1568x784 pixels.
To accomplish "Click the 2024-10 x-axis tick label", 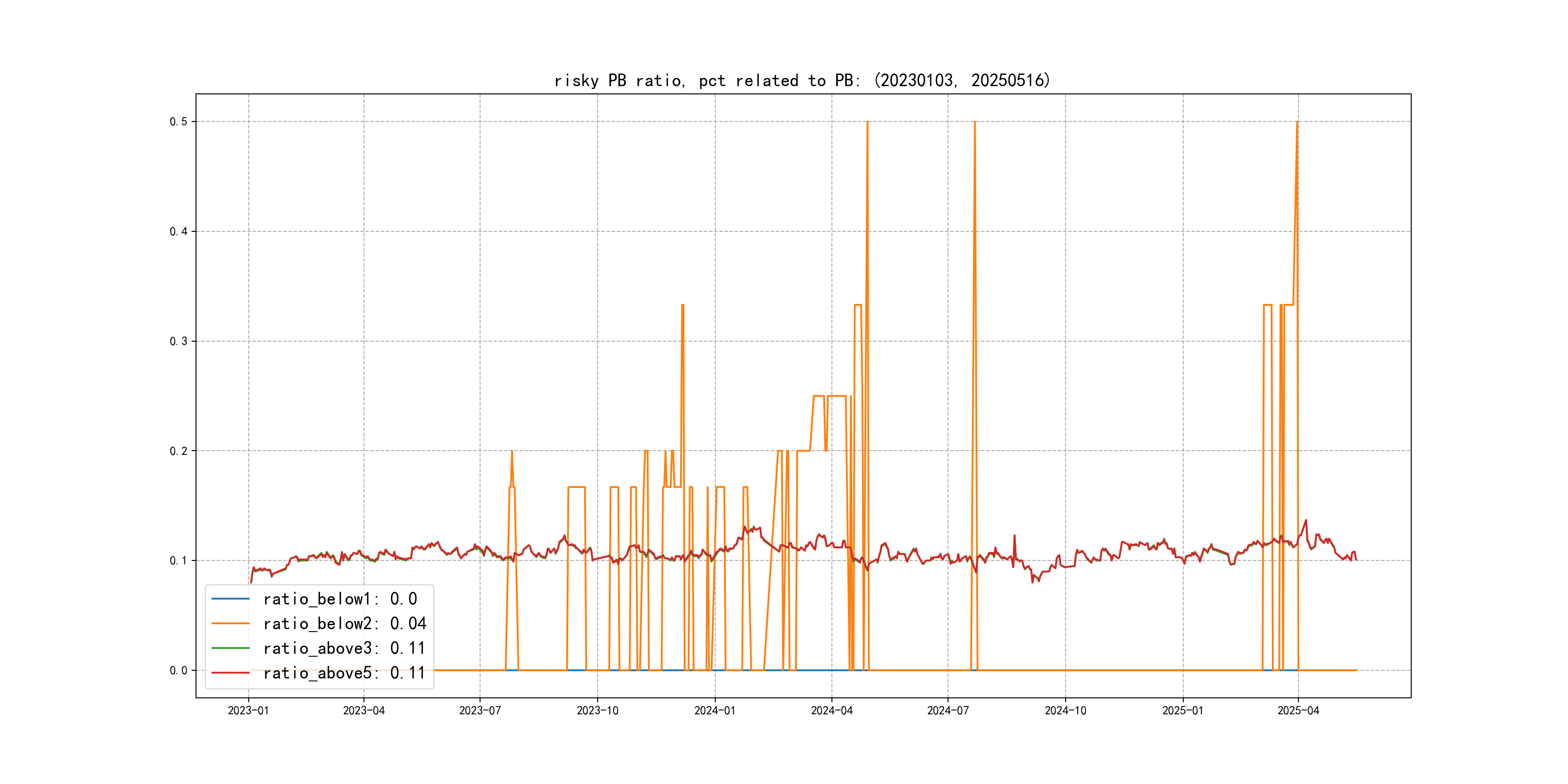I will (1065, 711).
